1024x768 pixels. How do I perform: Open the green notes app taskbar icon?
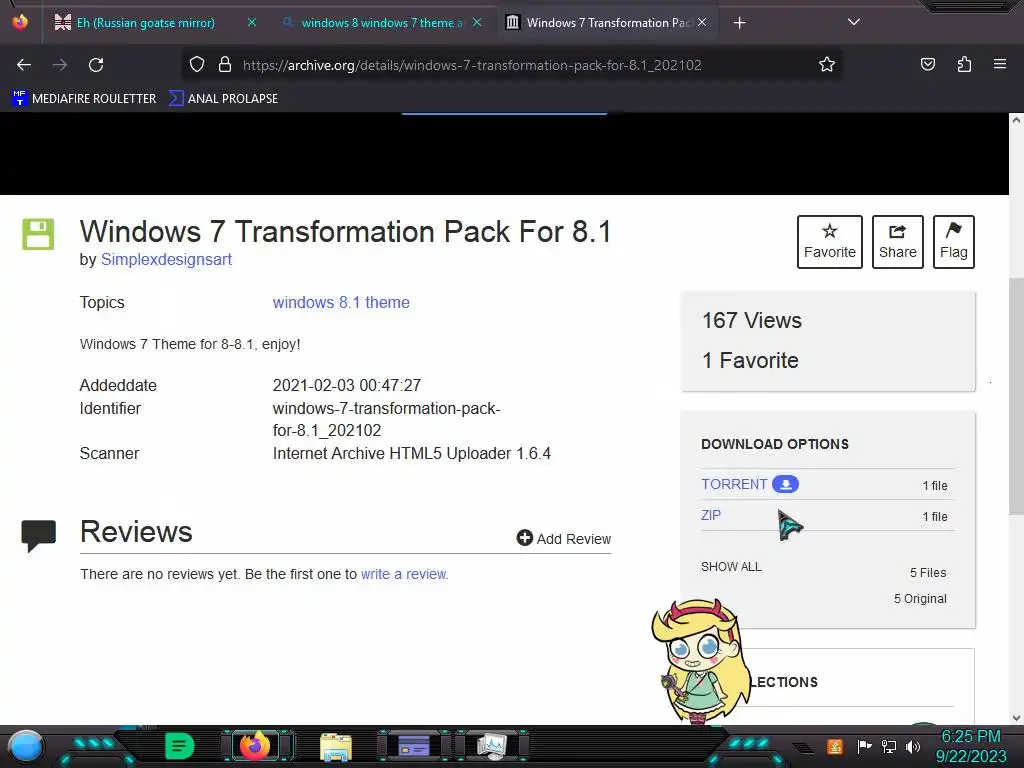tap(180, 746)
